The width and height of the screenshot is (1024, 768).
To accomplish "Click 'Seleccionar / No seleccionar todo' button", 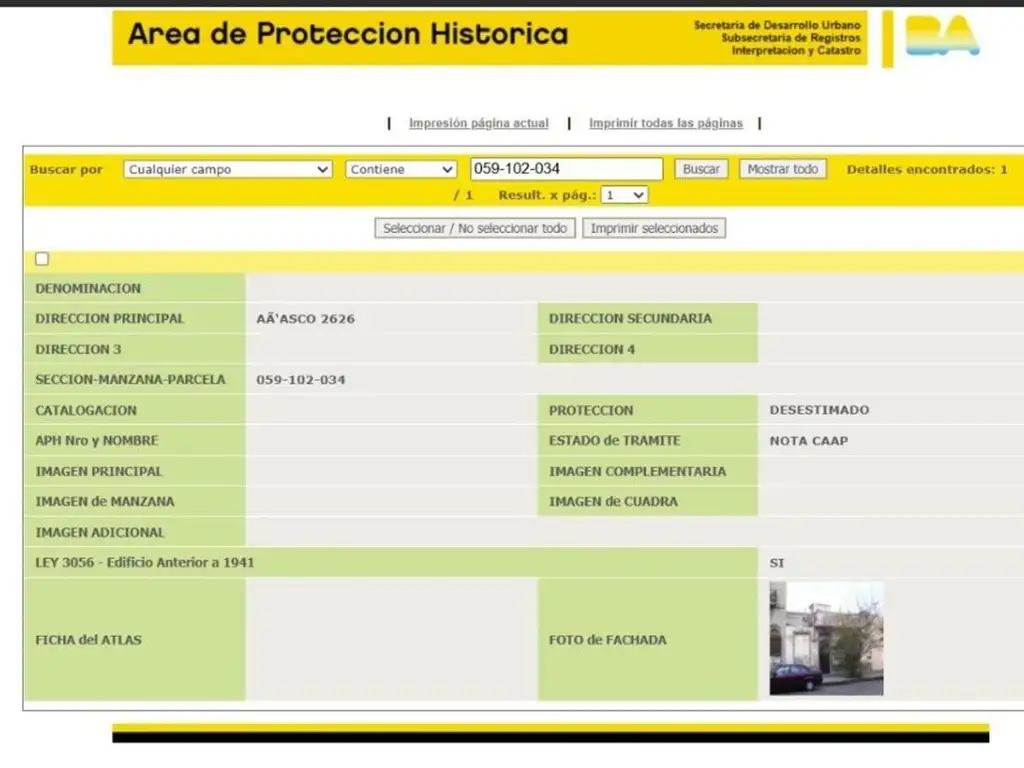I will pyautogui.click(x=475, y=228).
